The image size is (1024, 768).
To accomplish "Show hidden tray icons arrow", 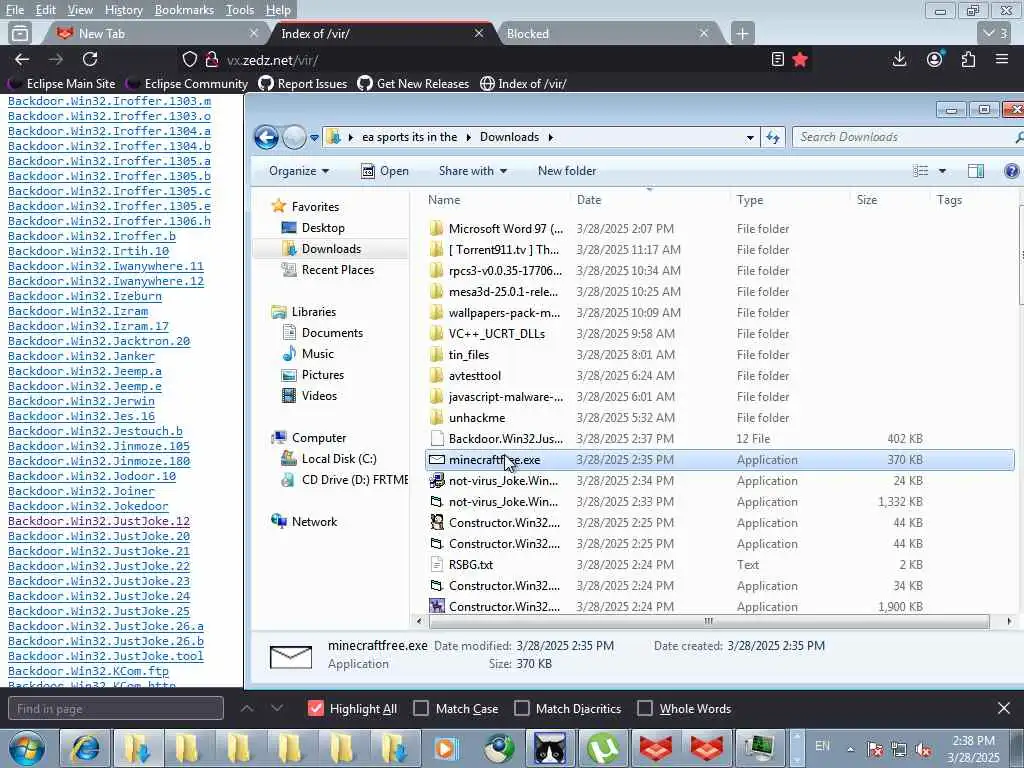I will click(x=850, y=749).
